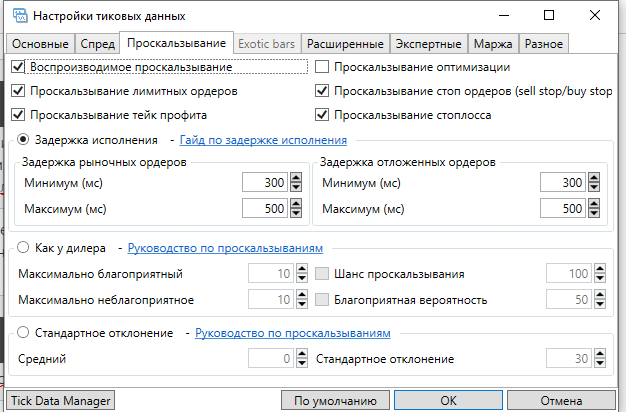This screenshot has height=412, width=626.
Task: Cancel dialog with Отмена button
Action: pyautogui.click(x=561, y=400)
